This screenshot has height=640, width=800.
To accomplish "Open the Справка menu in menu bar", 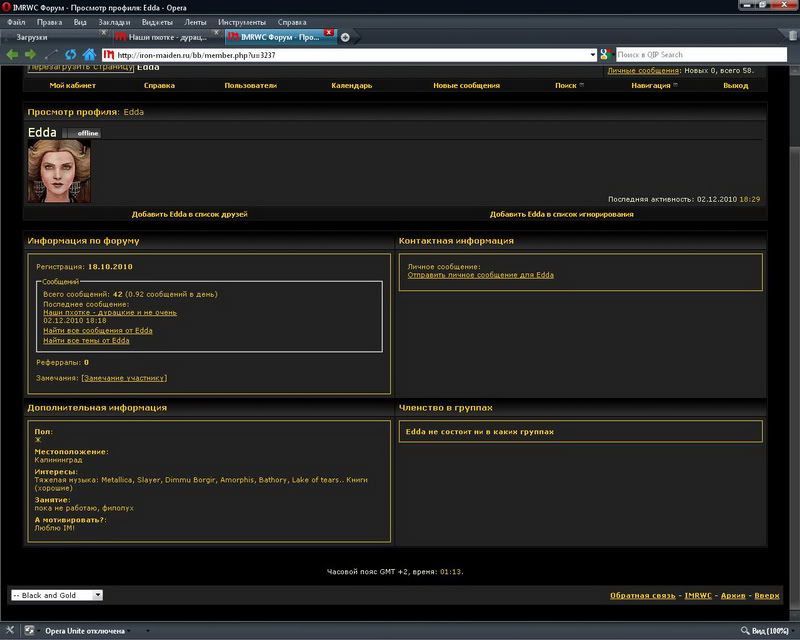I will point(292,22).
